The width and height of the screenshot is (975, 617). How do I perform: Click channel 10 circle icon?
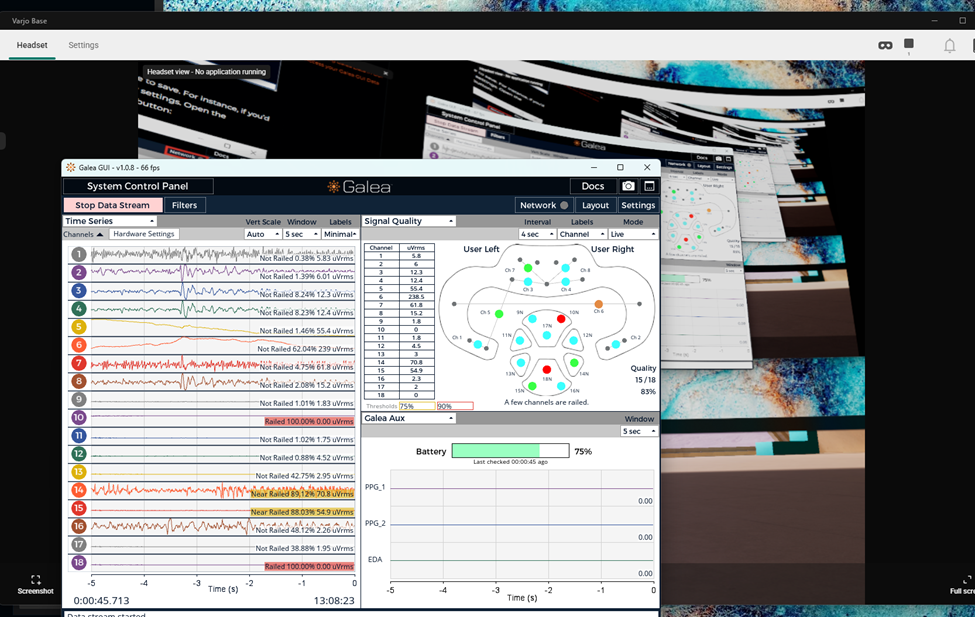pyautogui.click(x=78, y=417)
